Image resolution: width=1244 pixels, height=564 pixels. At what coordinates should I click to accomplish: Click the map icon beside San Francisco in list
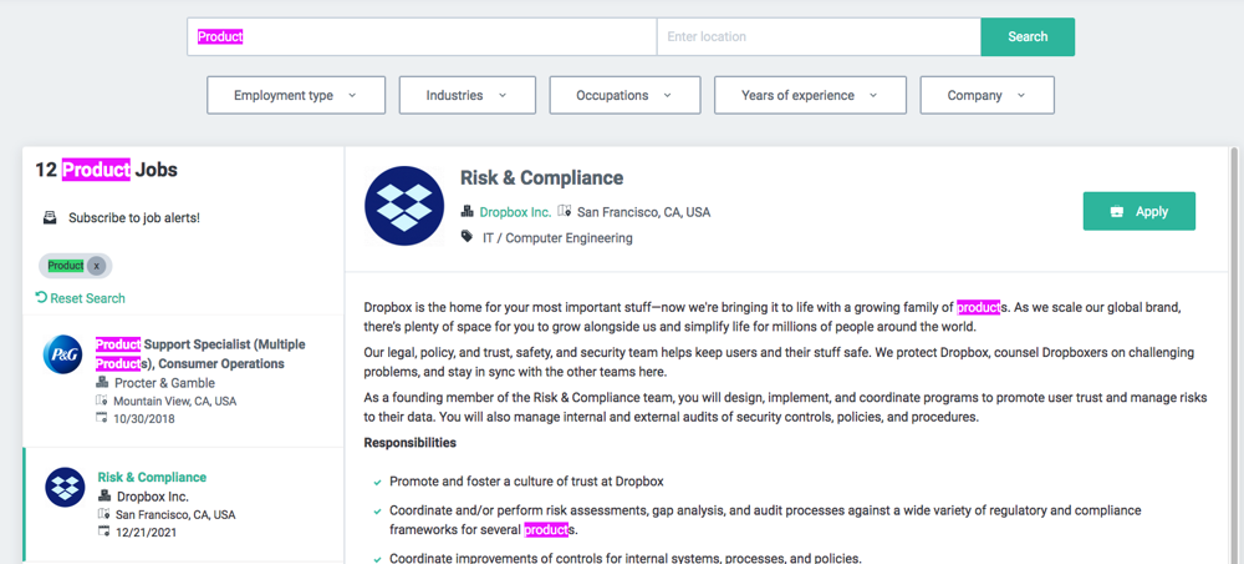(x=104, y=514)
